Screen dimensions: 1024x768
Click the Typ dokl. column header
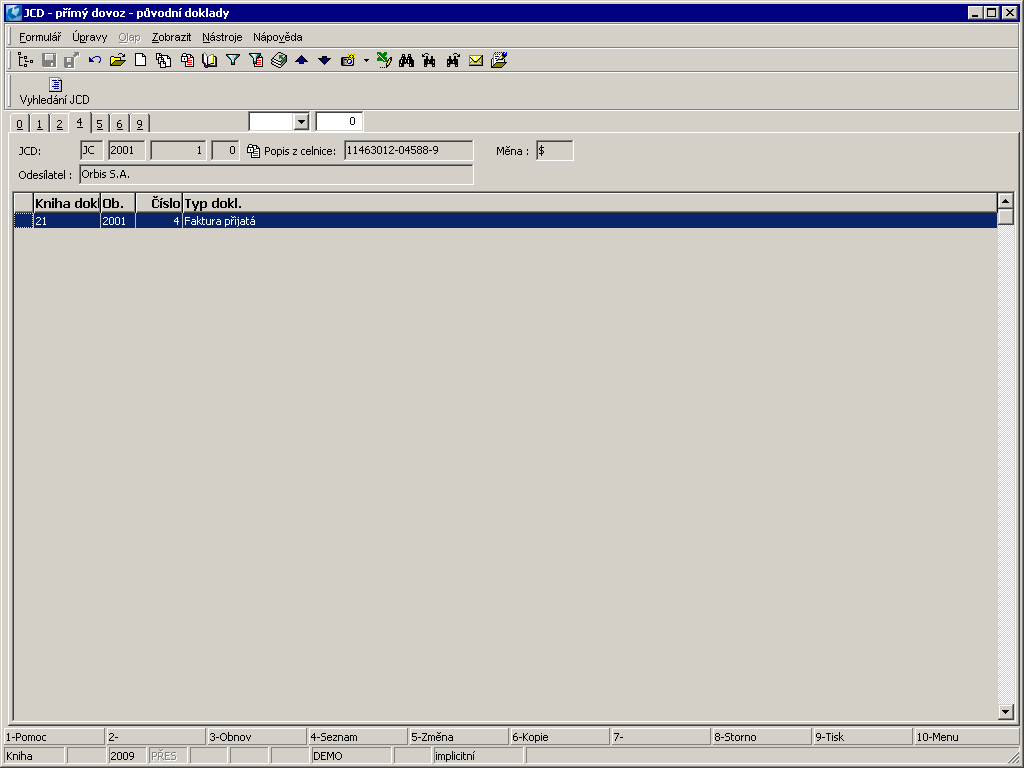tap(590, 203)
